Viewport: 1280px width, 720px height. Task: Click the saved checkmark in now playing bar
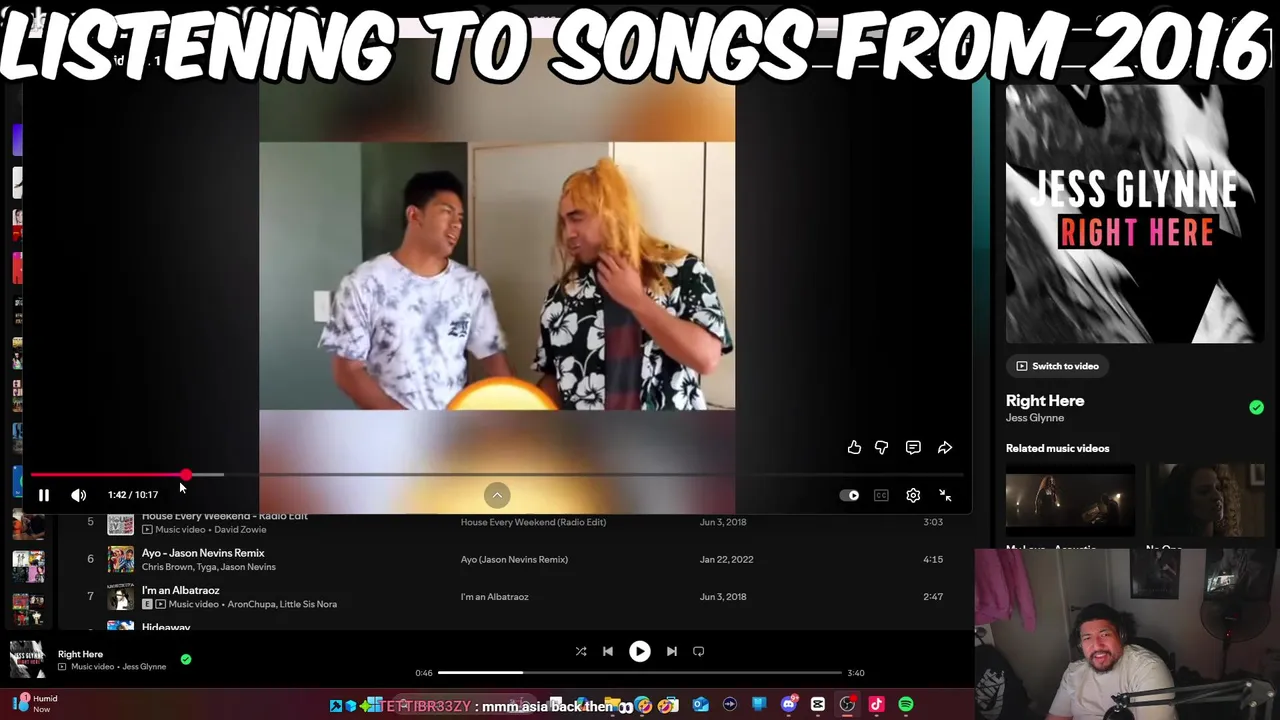tap(186, 659)
